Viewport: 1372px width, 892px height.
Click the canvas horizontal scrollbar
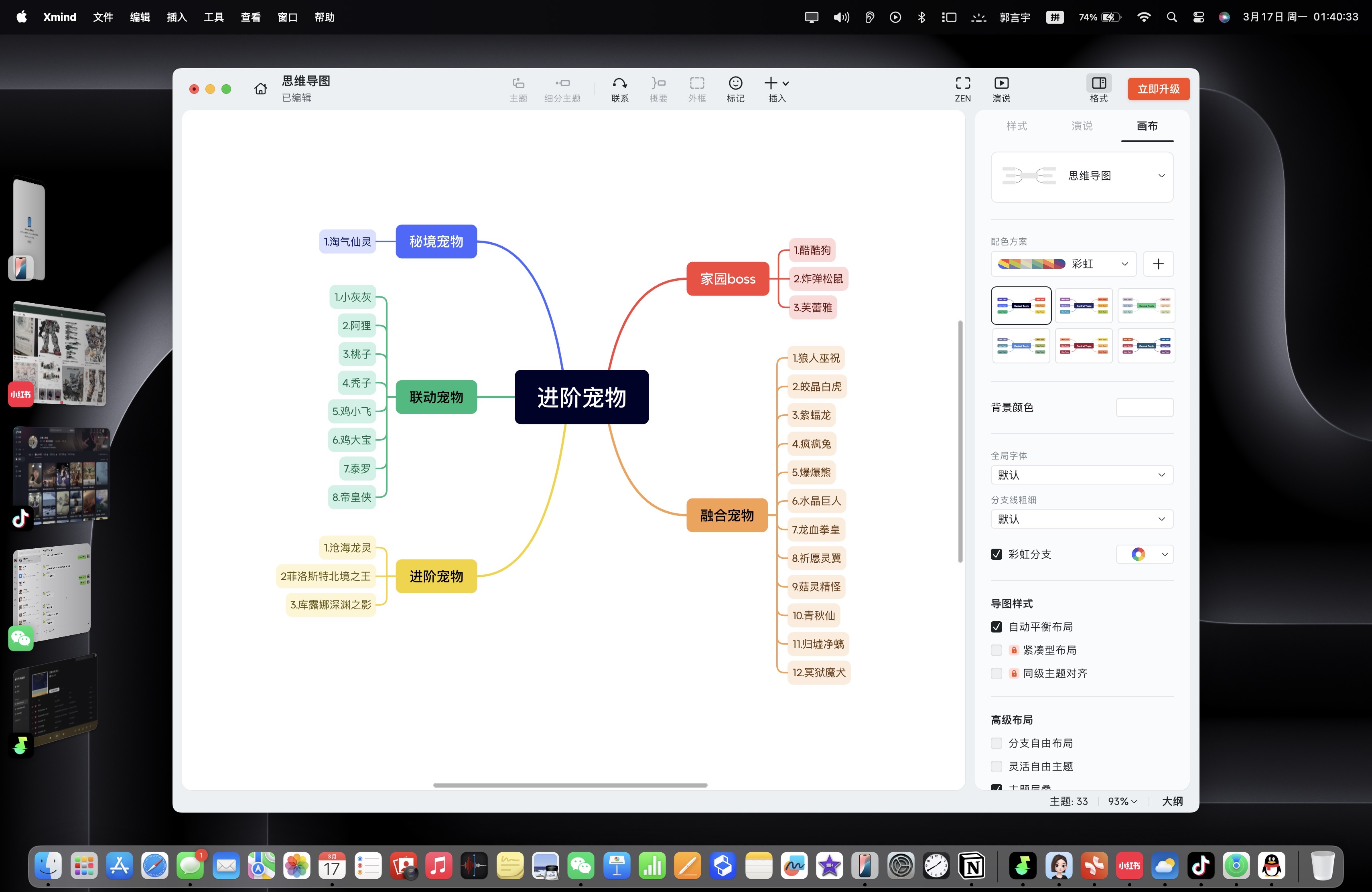[x=570, y=785]
